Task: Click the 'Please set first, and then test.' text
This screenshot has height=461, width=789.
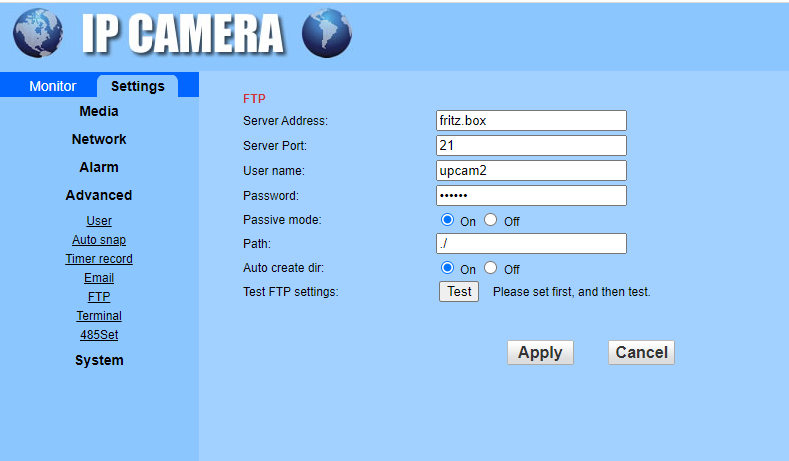Action: pos(572,292)
